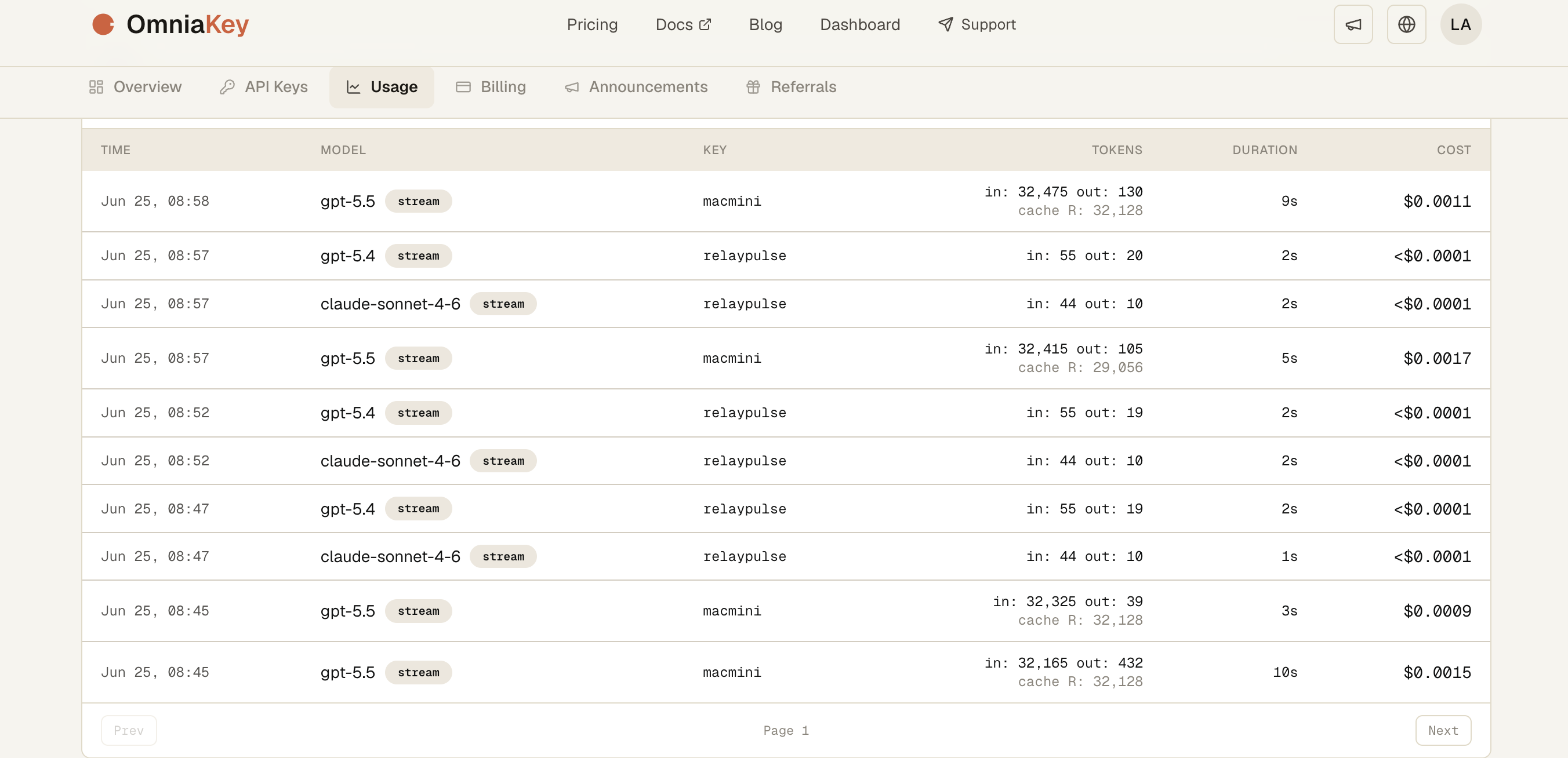Select the 'Jun 25, 08:58' time cell

155,201
